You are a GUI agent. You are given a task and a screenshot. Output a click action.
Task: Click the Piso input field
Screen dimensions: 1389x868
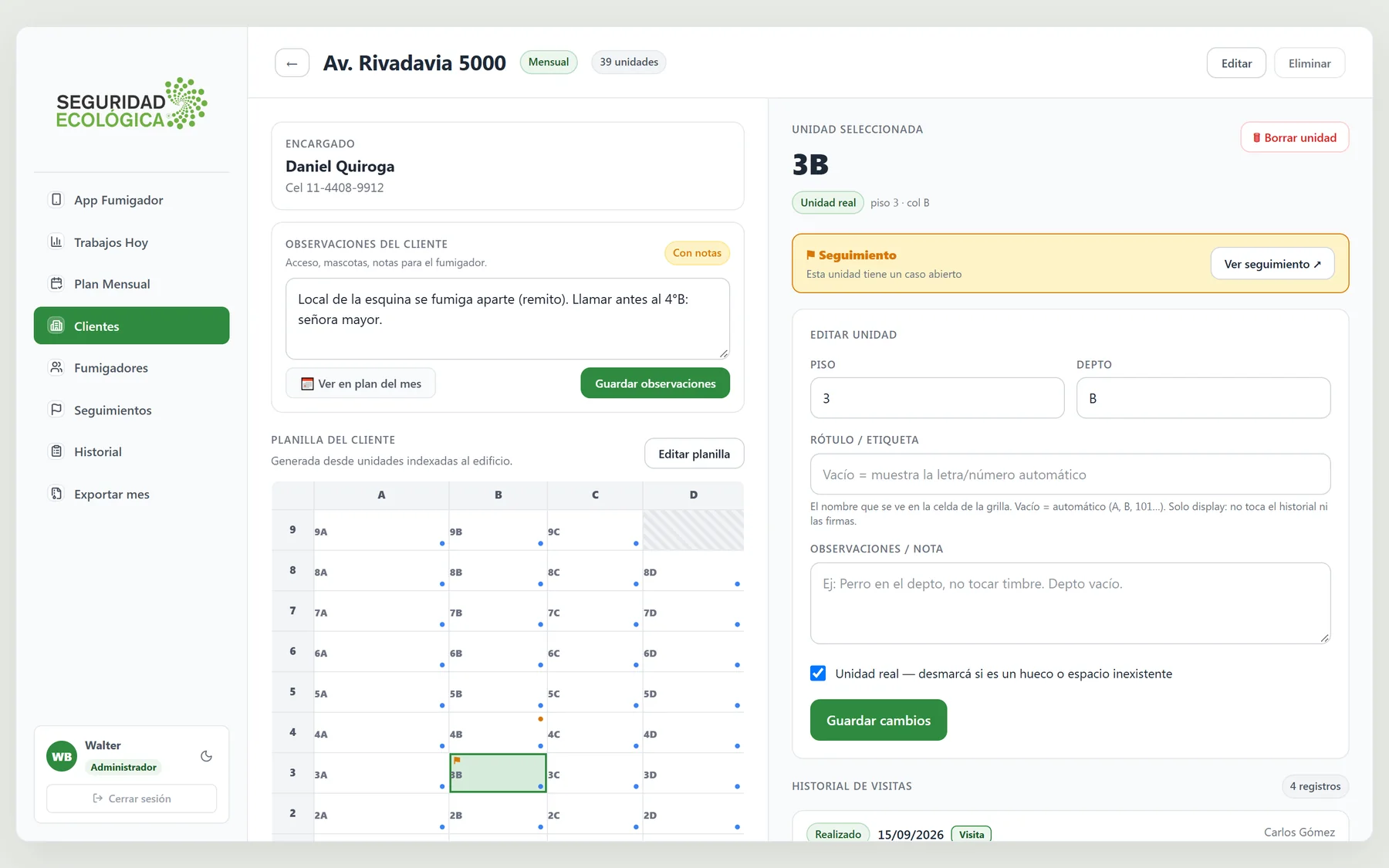pos(937,398)
